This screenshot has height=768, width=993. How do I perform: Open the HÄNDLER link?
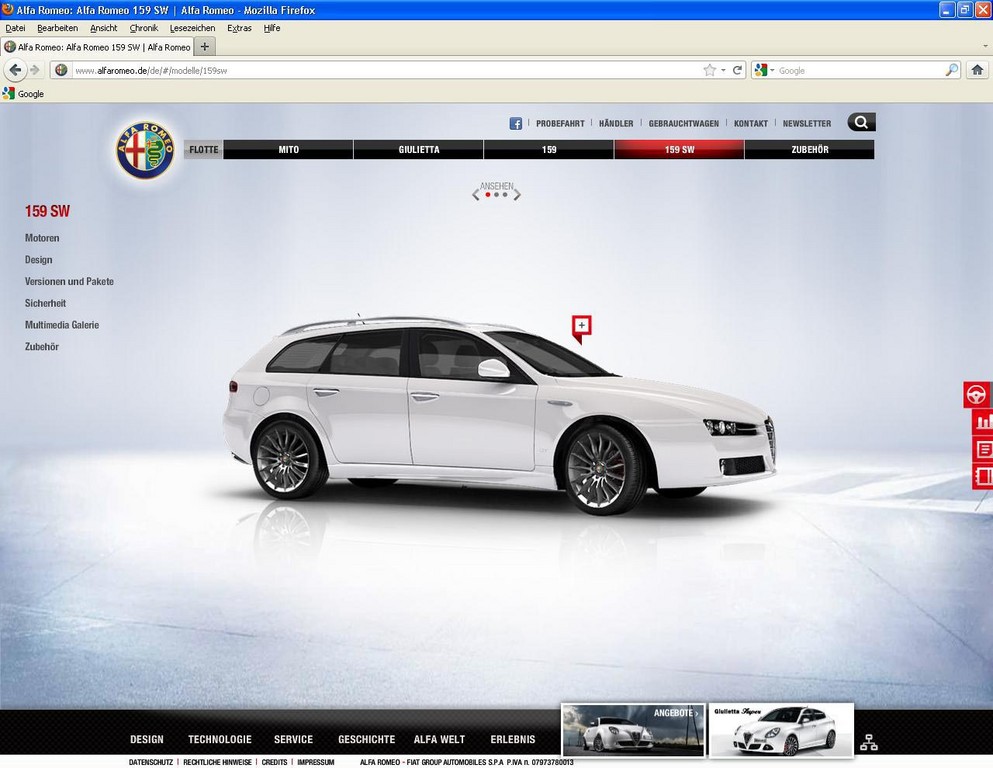616,123
